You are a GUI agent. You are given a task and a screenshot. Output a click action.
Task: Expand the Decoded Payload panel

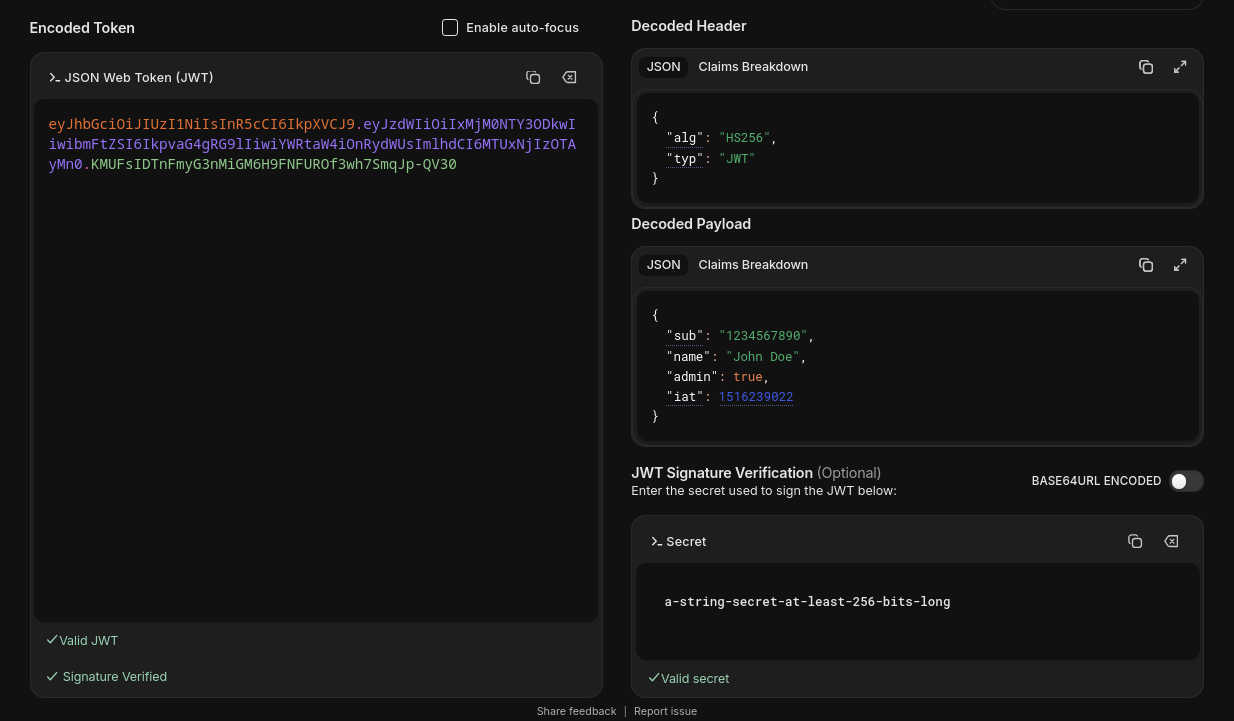click(1180, 265)
